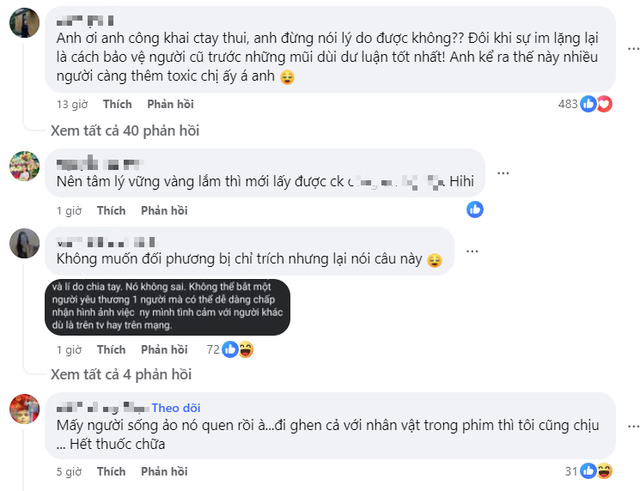This screenshot has height=491, width=640.
Task: Click the haha reaction icon on first comment
Action: coord(604,104)
